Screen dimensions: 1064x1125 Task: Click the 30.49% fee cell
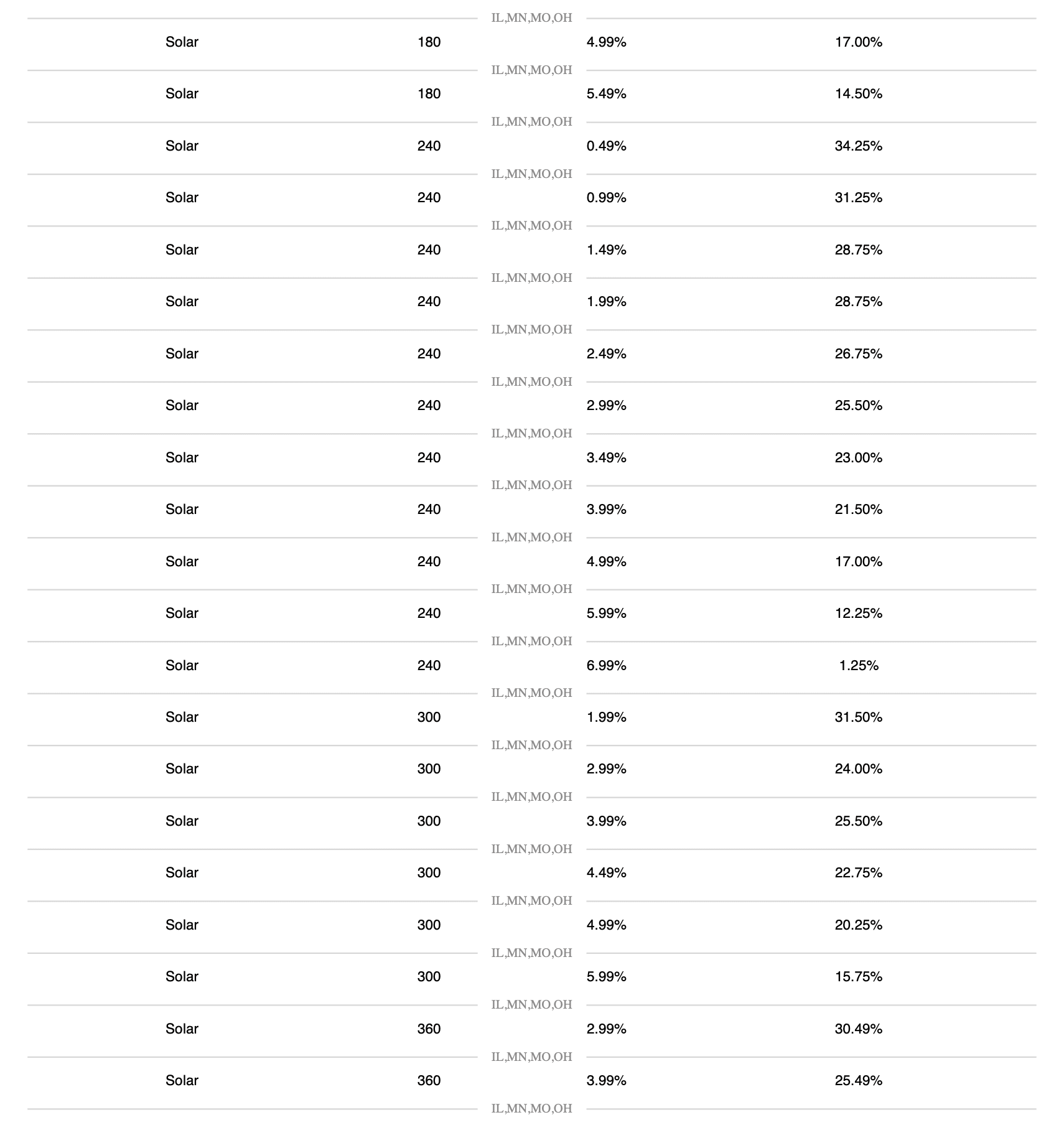point(858,1029)
